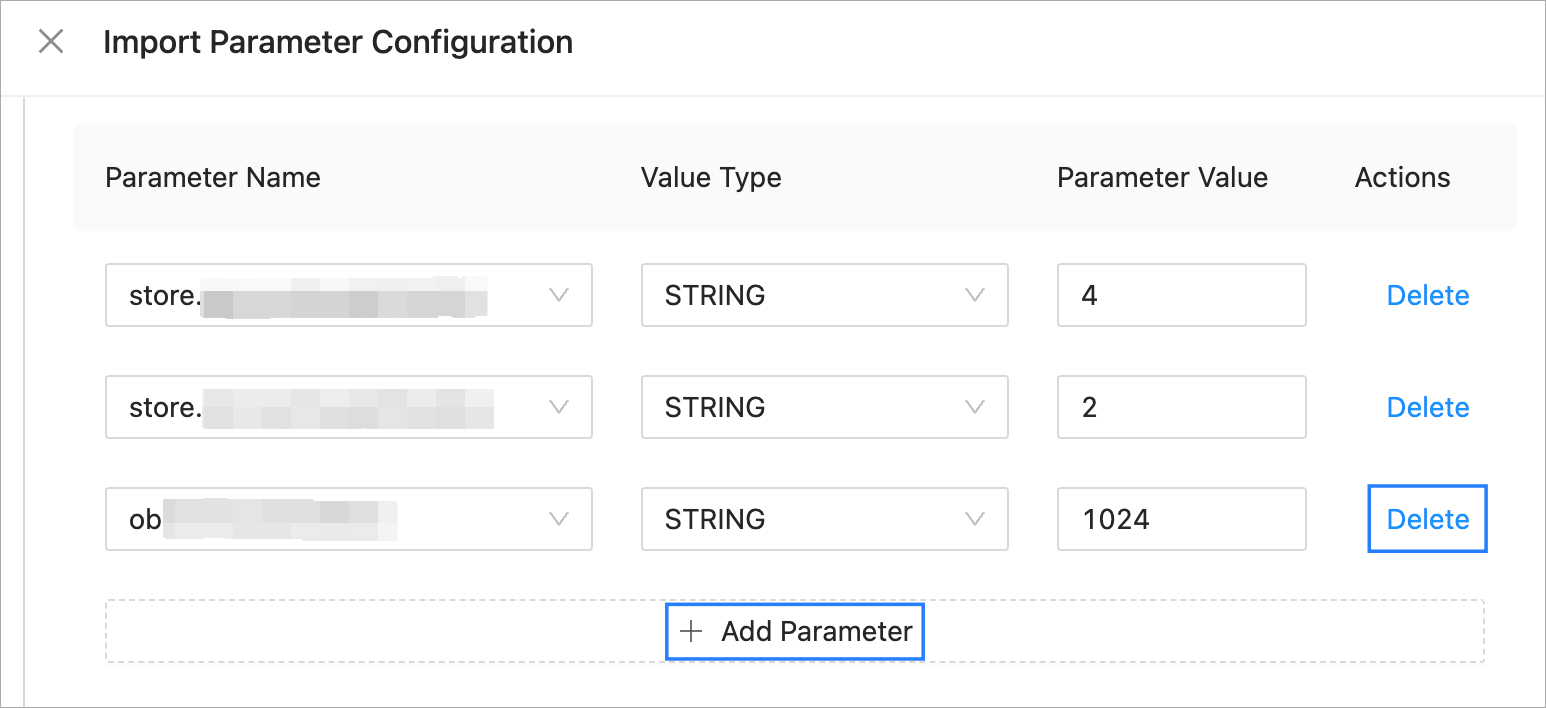
Task: Click the Parameter Name column header
Action: pyautogui.click(x=213, y=178)
